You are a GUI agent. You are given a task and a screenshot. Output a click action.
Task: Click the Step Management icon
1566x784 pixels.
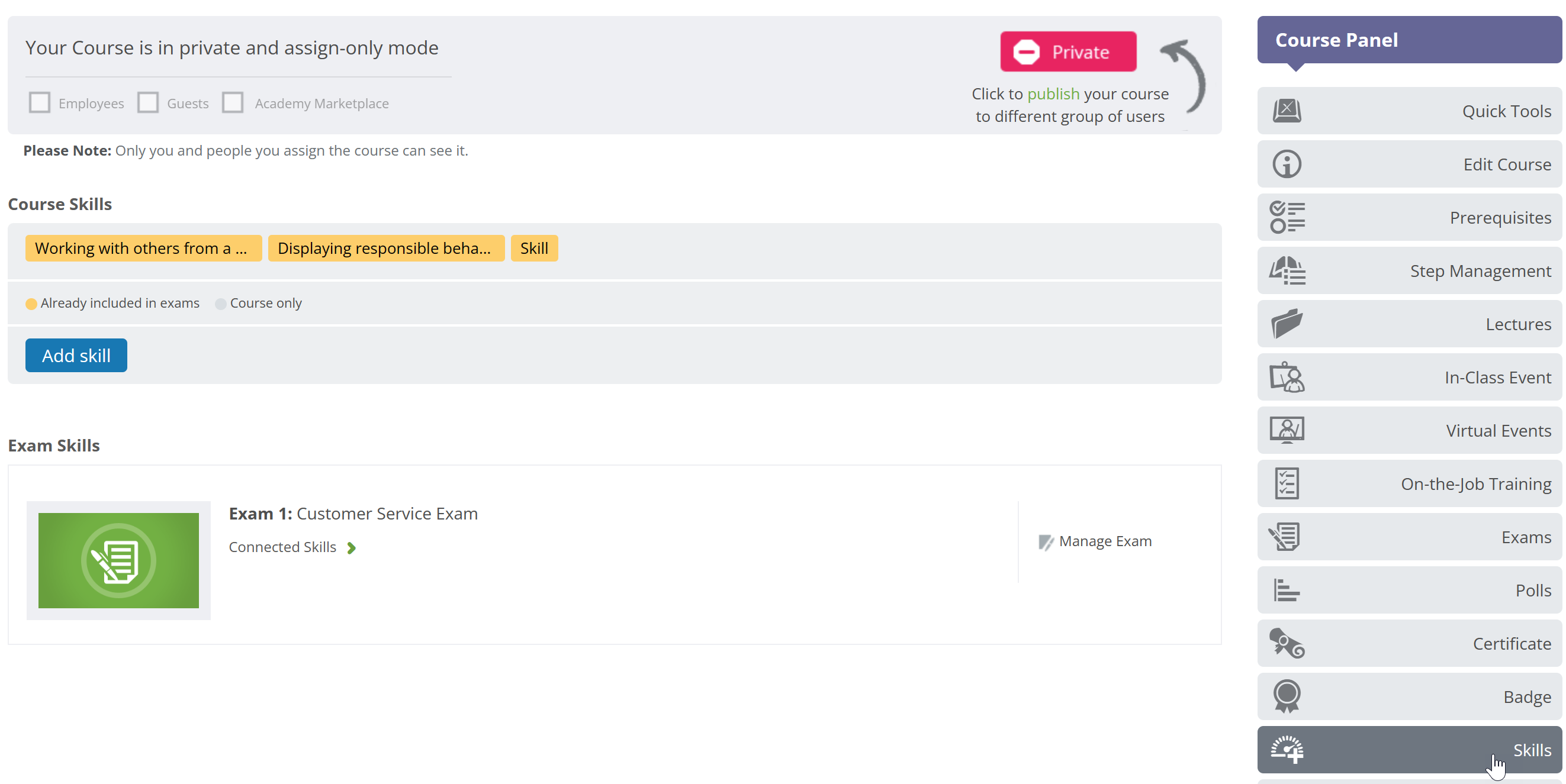pos(1287,270)
